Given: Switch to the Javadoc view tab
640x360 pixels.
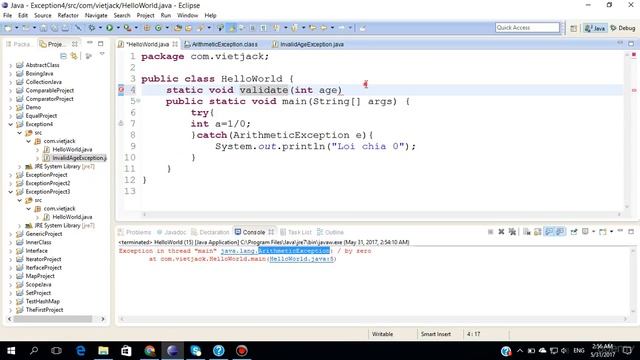Looking at the screenshot, I should [171, 232].
